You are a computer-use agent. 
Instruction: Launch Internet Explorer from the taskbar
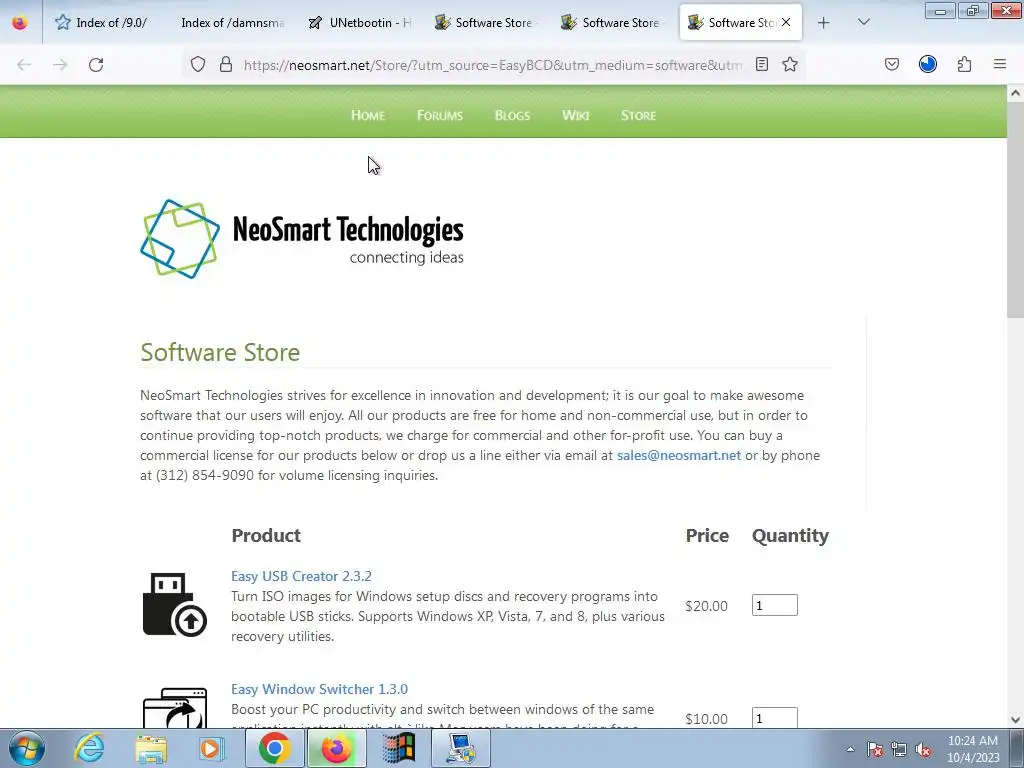(89, 748)
